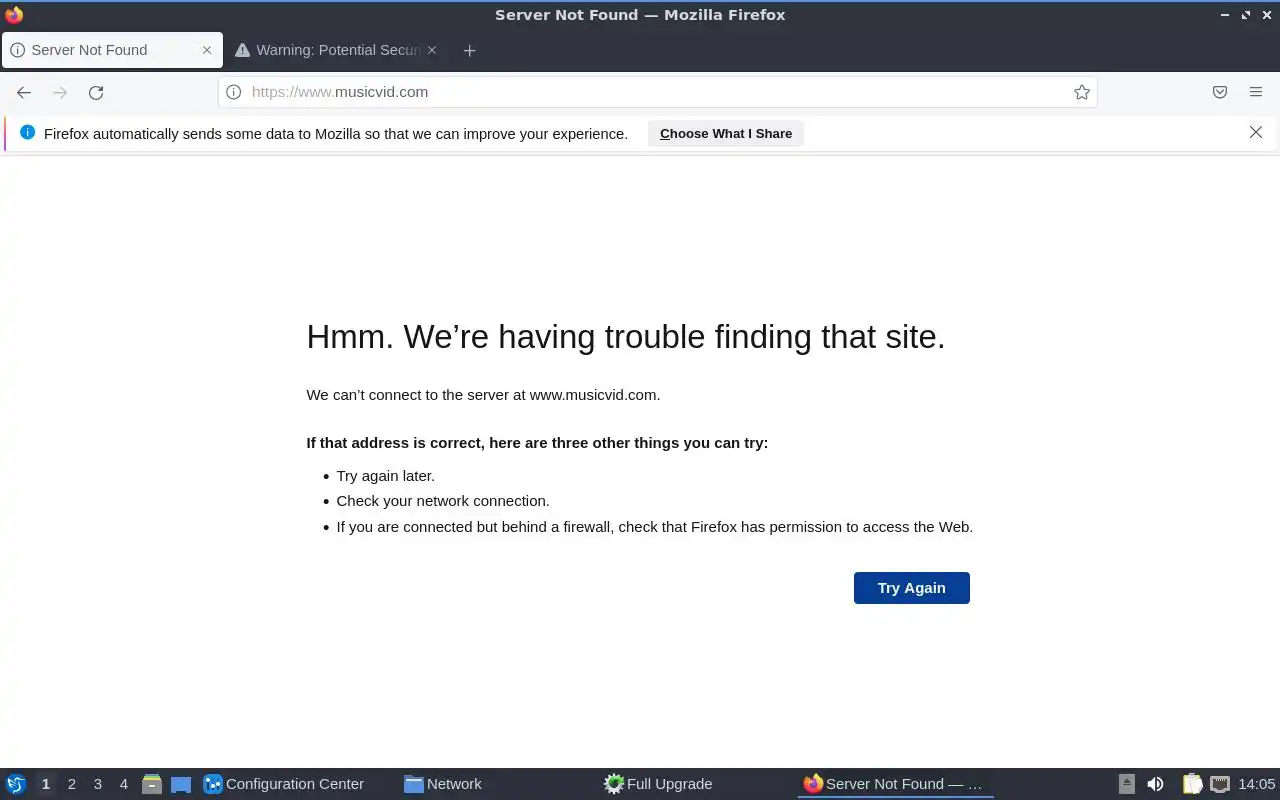
Task: Click the removable media tray icon
Action: pos(1127,784)
